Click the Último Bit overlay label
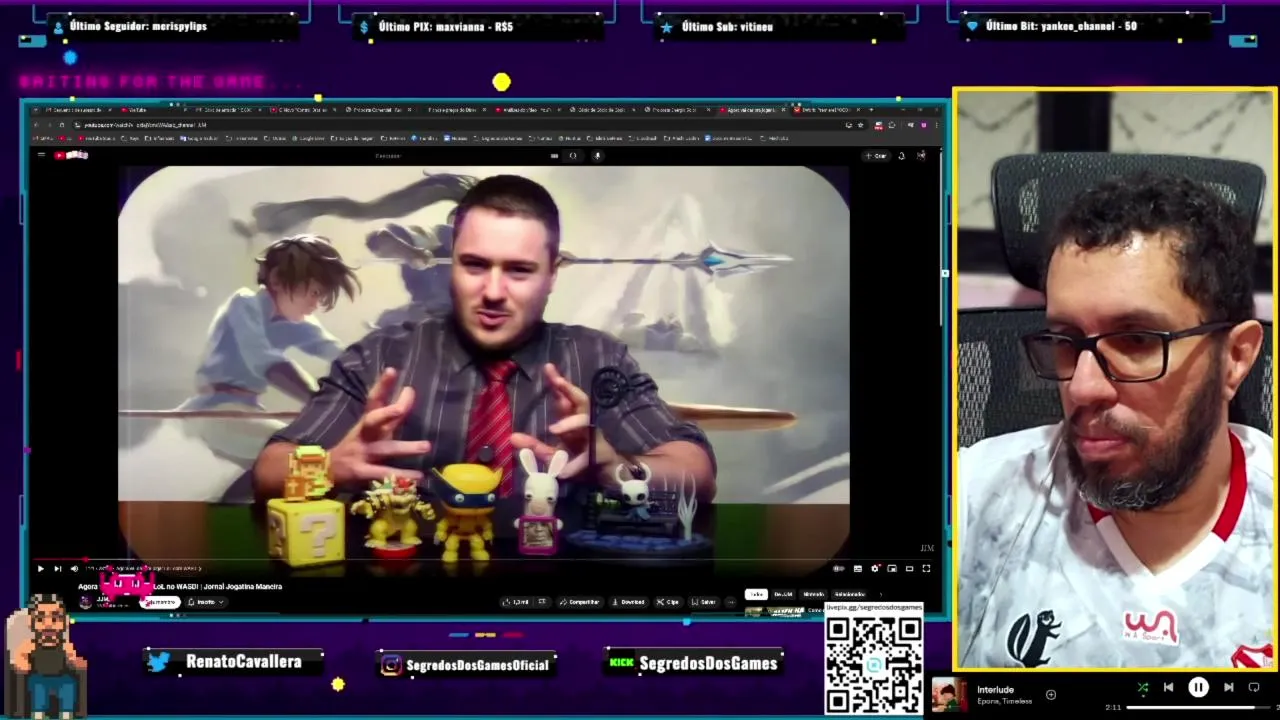This screenshot has width=1280, height=720. (1061, 26)
